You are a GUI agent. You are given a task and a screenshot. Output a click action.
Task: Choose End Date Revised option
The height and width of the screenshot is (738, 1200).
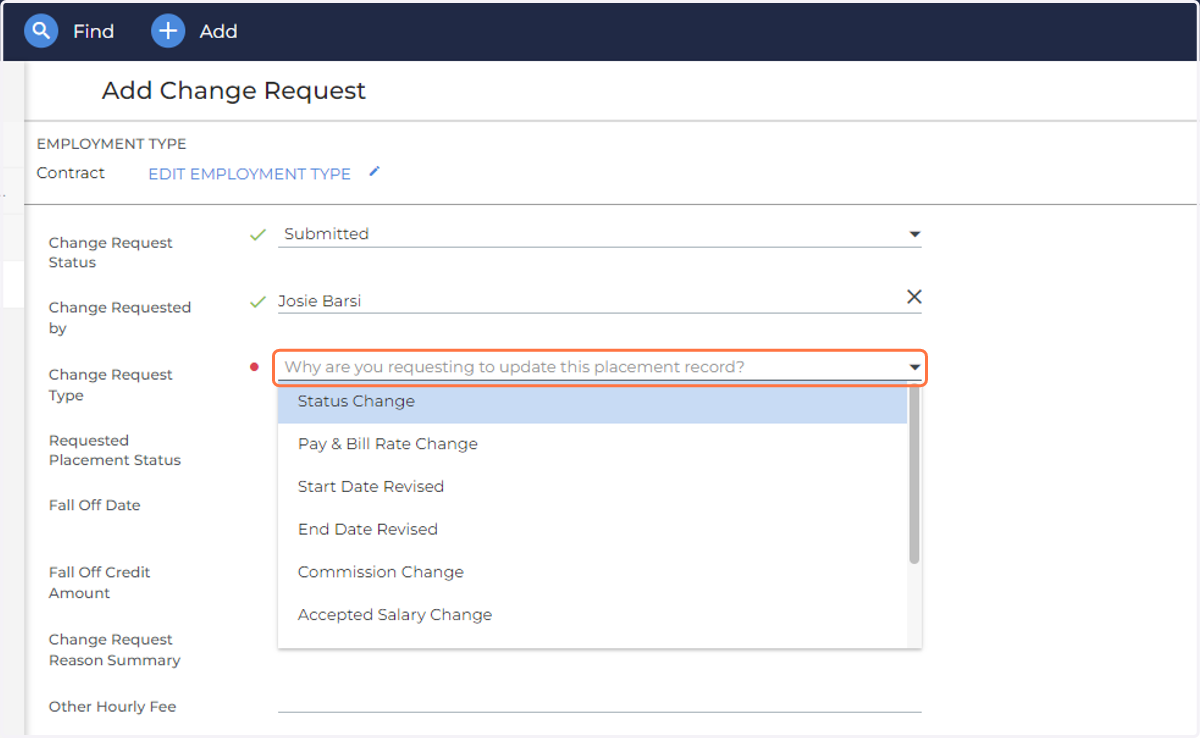592,530
